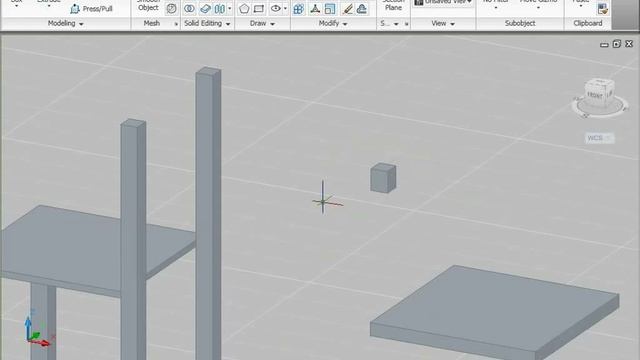The width and height of the screenshot is (640, 360).
Task: Click the mesh icon beside Smooth Object
Action: [x=171, y=9]
